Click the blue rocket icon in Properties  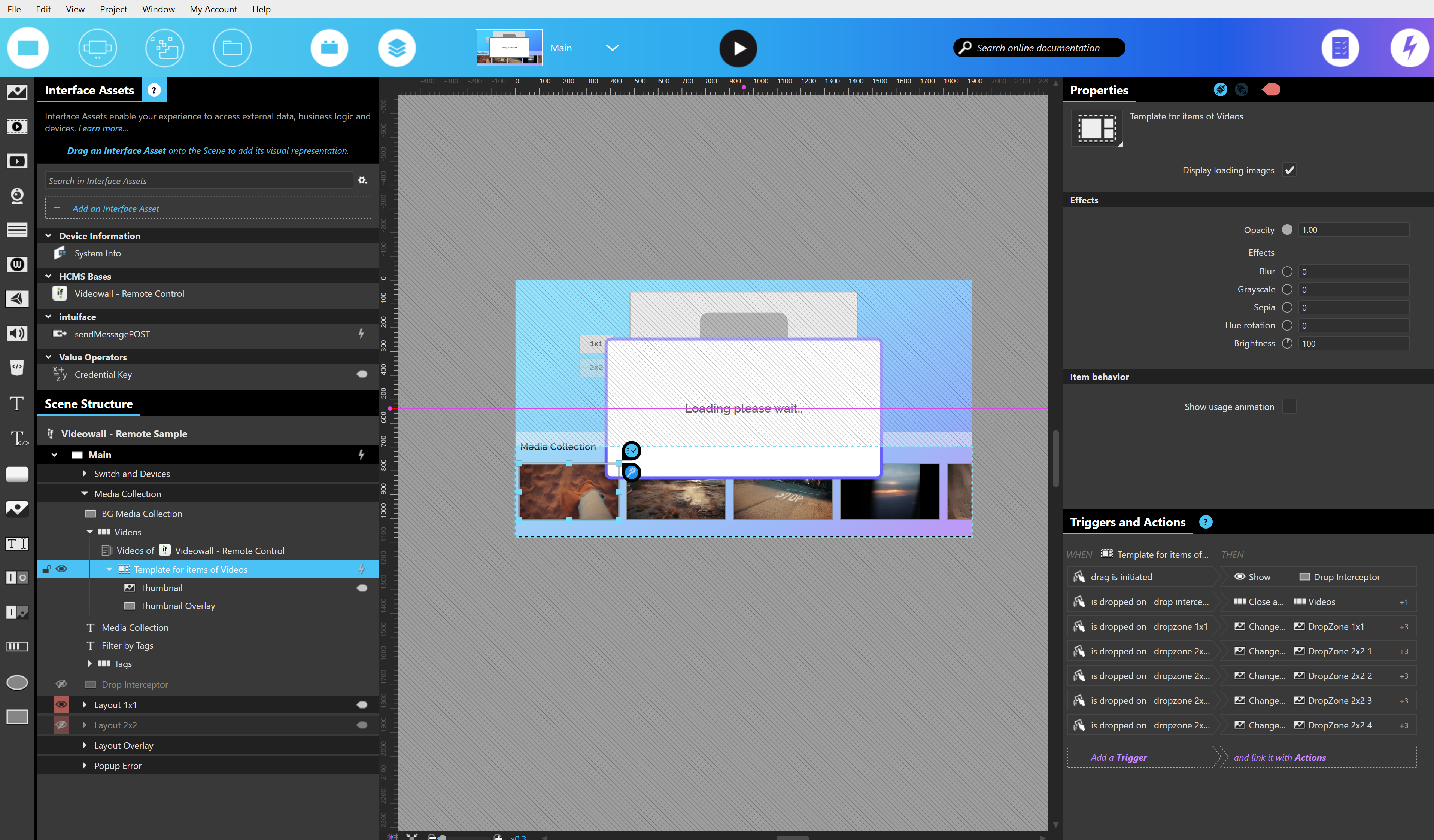(x=1221, y=89)
